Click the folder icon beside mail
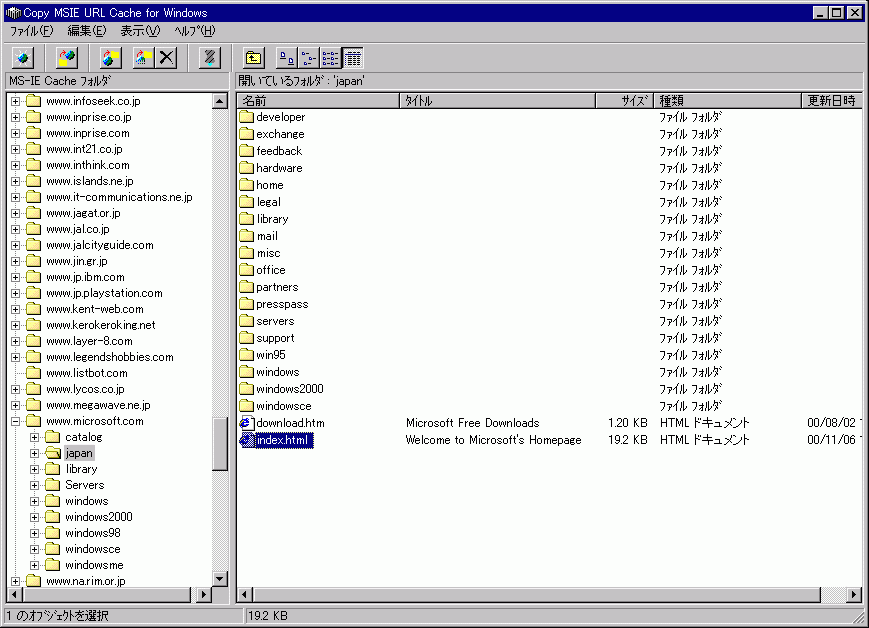This screenshot has width=869, height=628. coord(247,236)
